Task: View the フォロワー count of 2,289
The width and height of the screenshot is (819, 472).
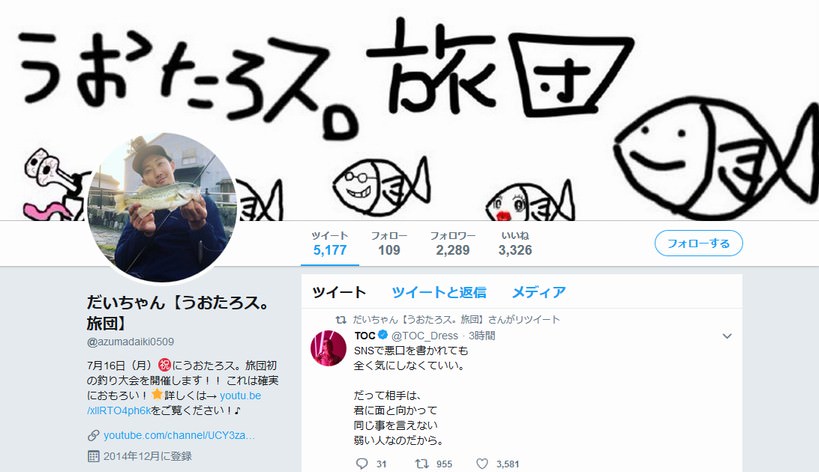Action: coord(452,243)
